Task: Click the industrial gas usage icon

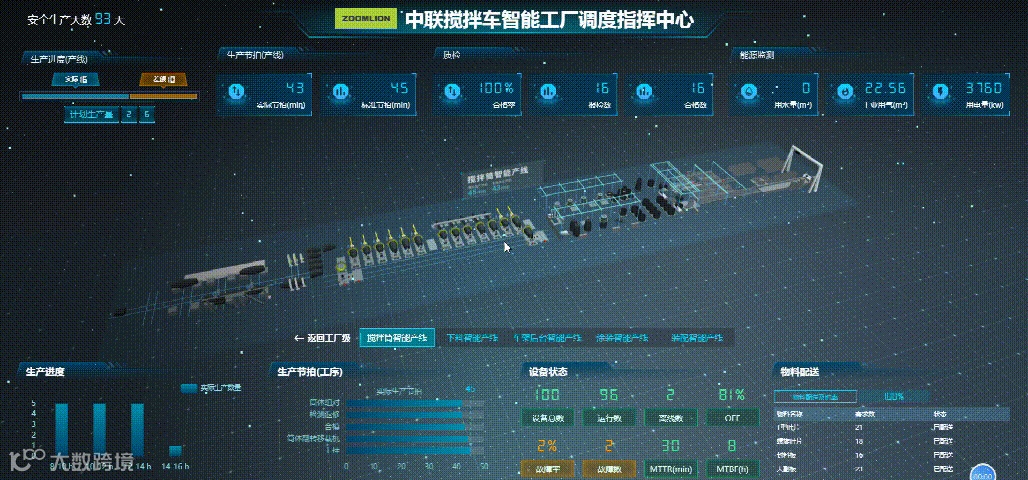Action: click(845, 92)
